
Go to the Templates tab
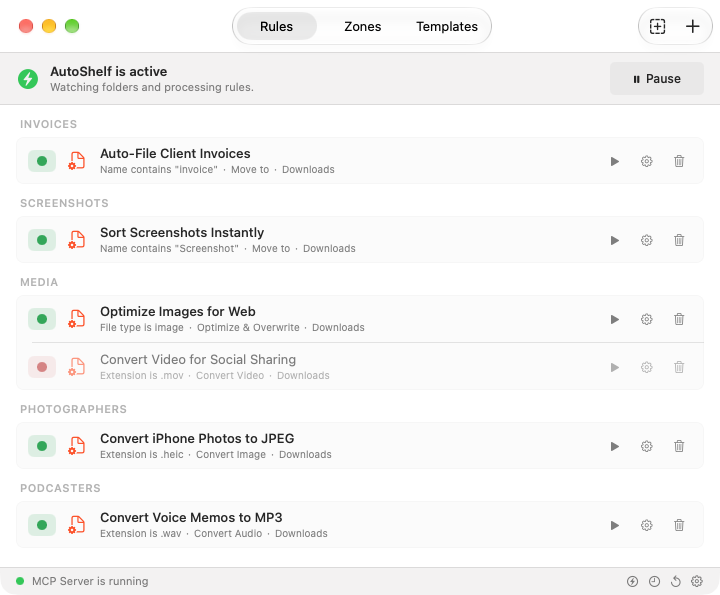pos(447,26)
